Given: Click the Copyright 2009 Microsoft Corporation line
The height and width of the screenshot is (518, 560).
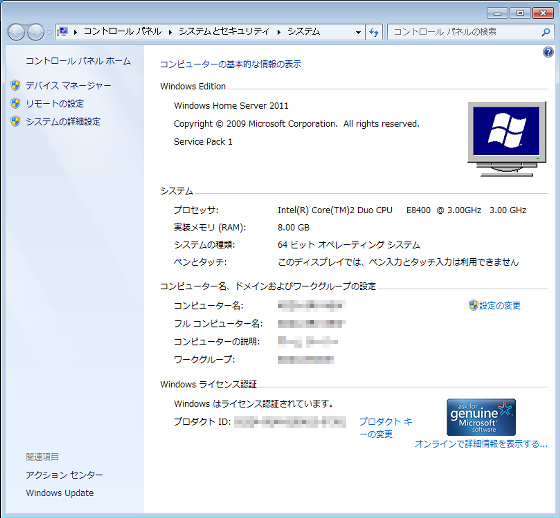Looking at the screenshot, I should point(296,124).
